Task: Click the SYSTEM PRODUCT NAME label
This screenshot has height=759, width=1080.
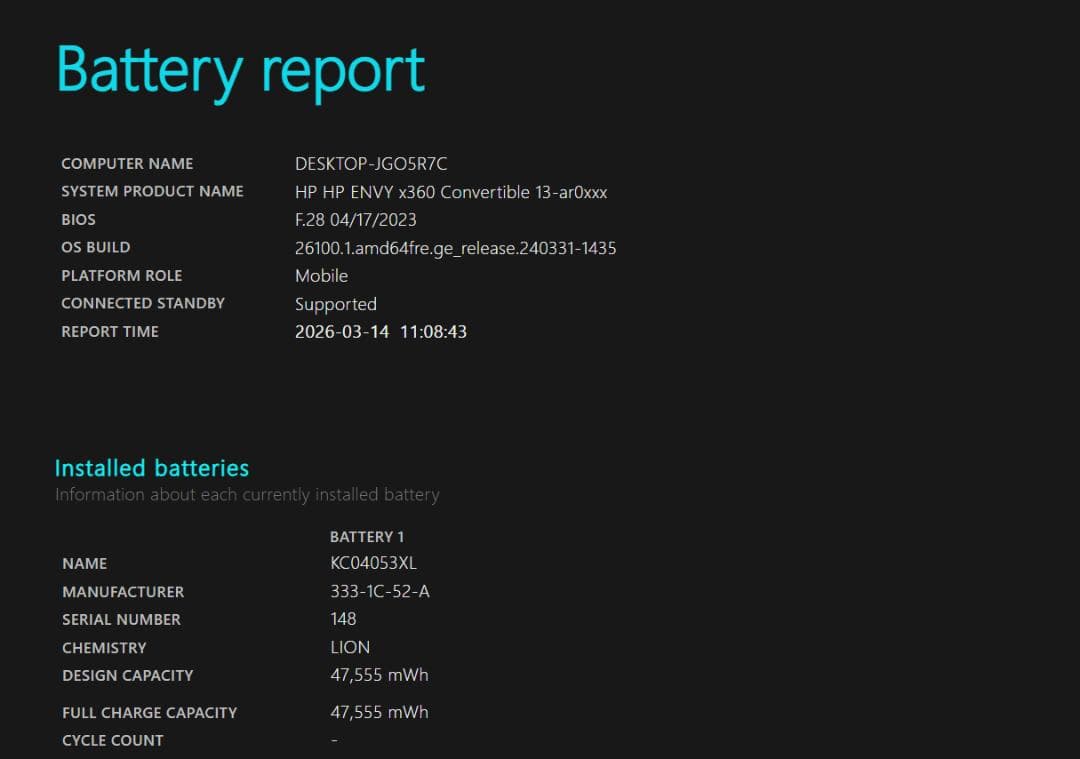Action: 152,192
